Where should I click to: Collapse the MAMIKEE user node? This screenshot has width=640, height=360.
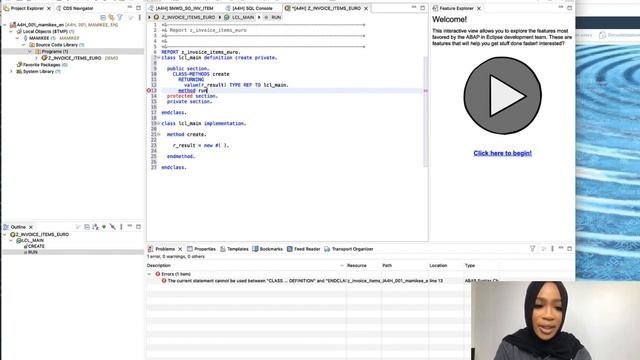click(x=18, y=38)
